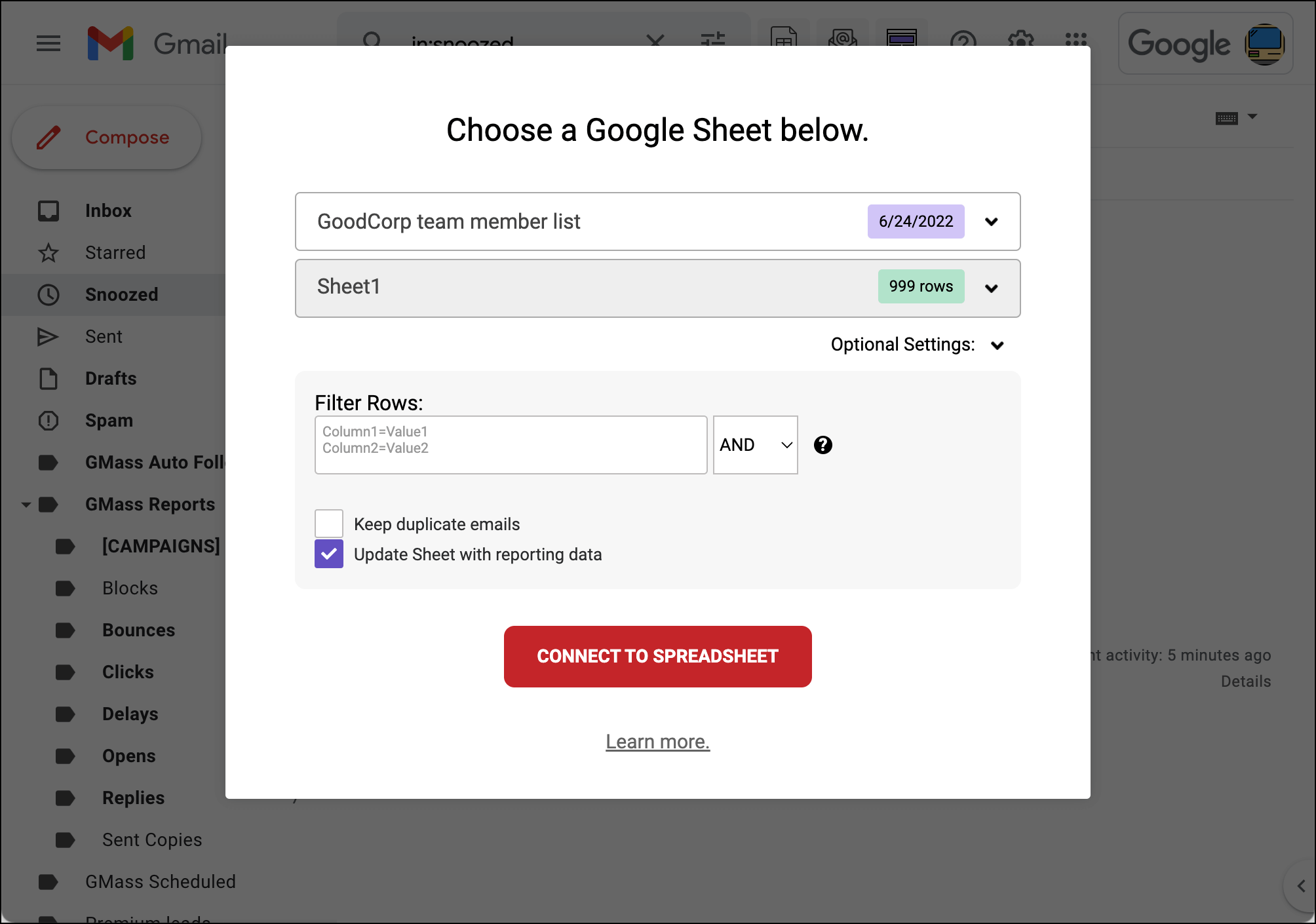Click the Drafts page icon

pyautogui.click(x=48, y=379)
